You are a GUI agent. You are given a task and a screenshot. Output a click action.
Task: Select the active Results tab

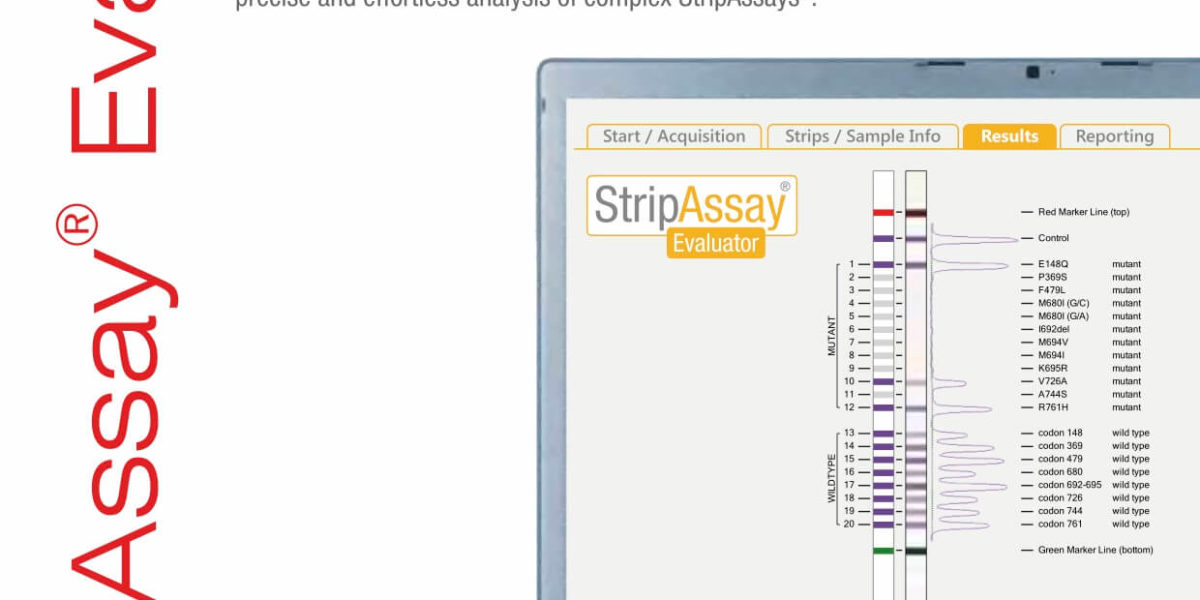(x=1009, y=137)
